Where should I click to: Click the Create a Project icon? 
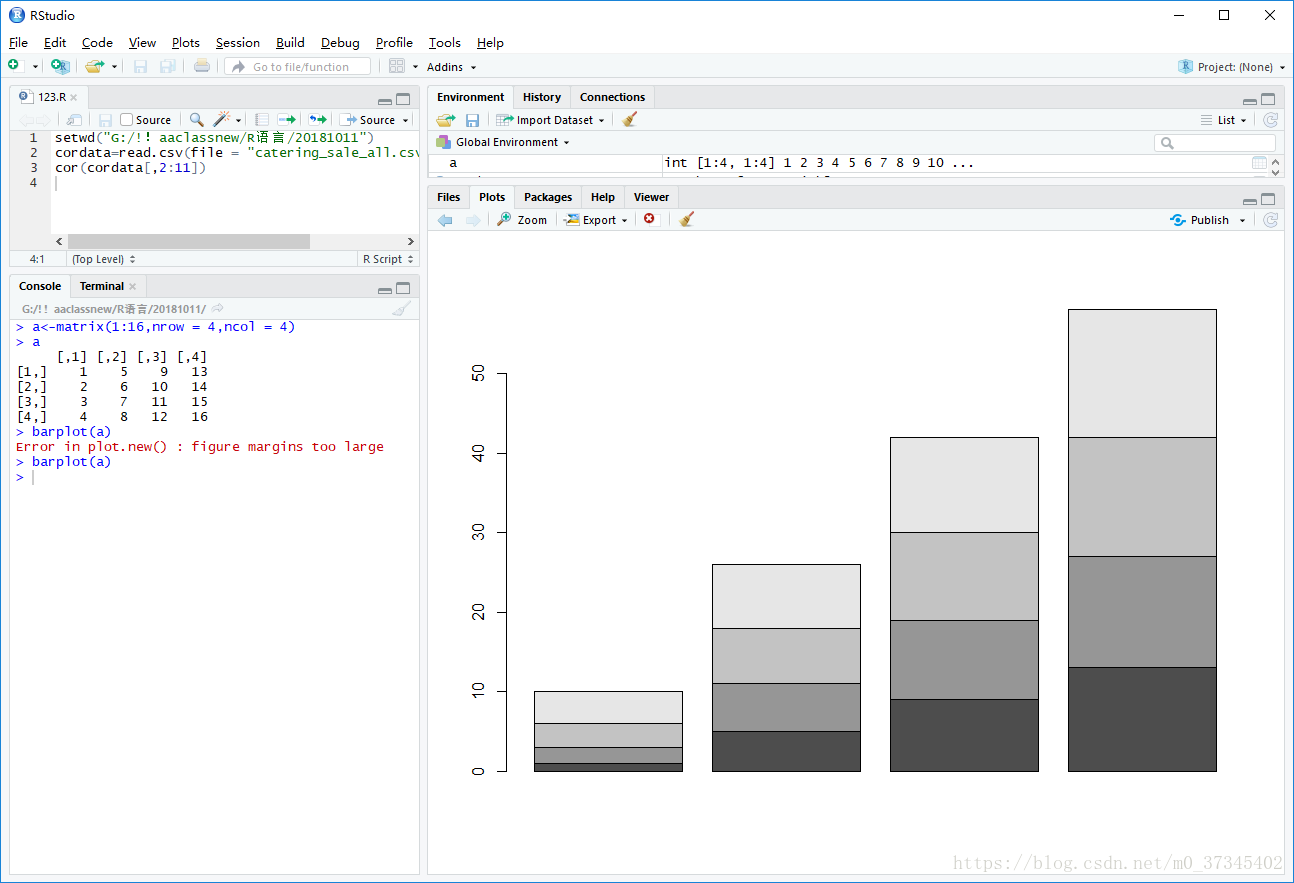(60, 66)
